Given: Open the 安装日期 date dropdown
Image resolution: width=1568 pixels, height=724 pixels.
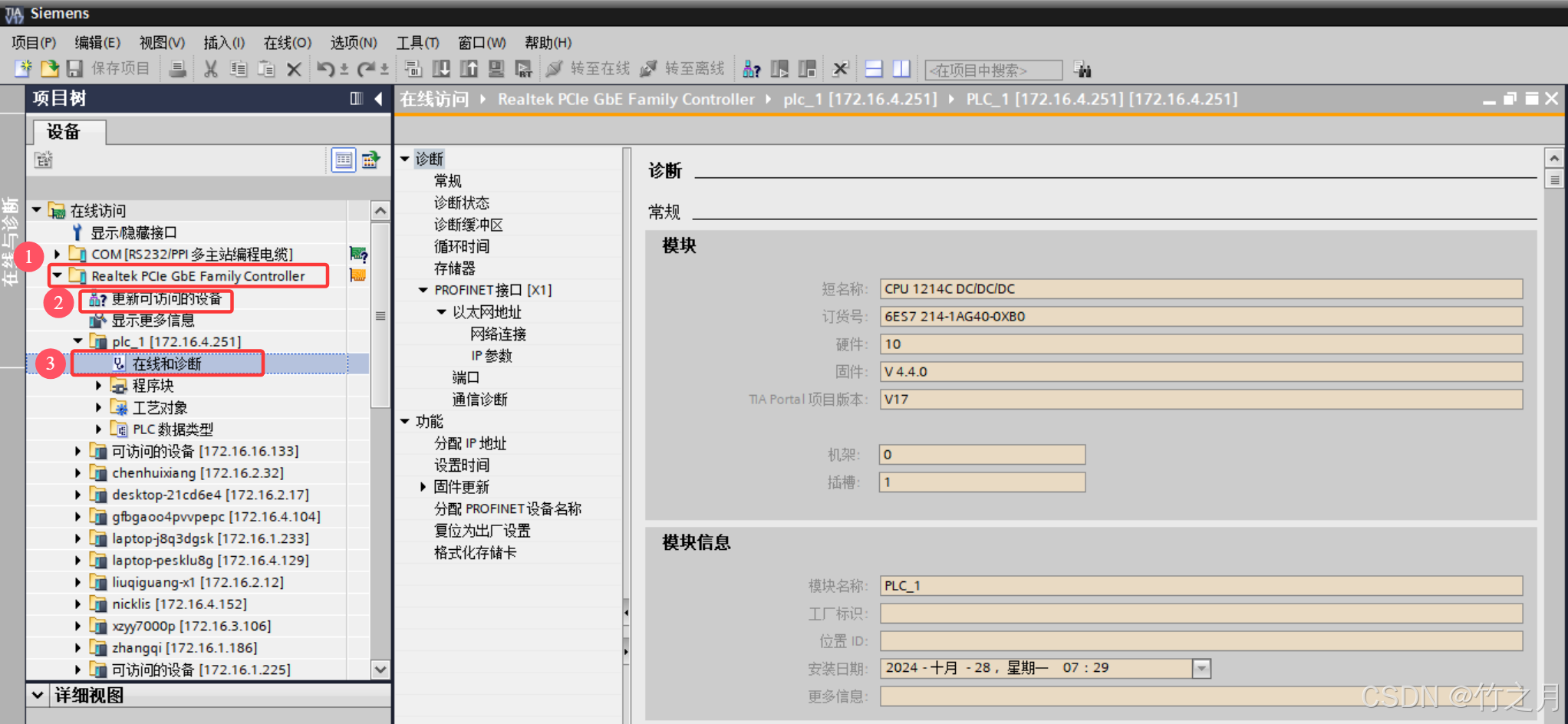Looking at the screenshot, I should [1201, 669].
